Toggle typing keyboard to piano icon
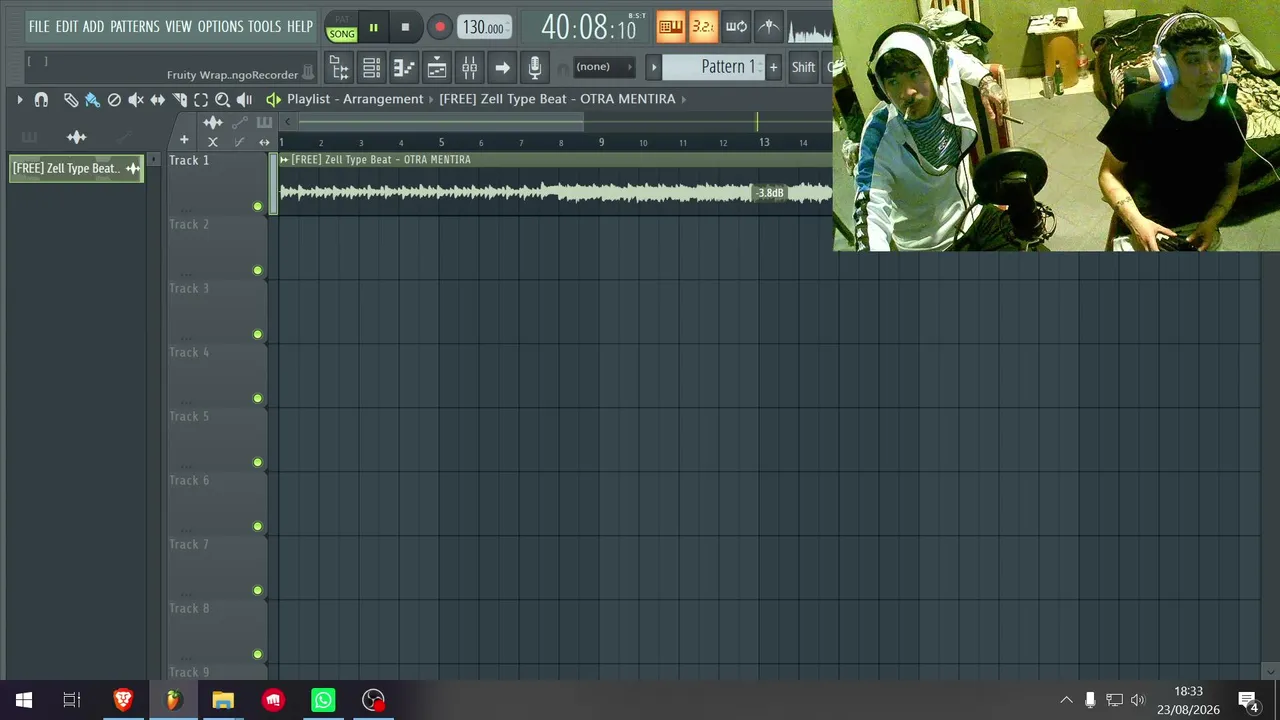Viewport: 1280px width, 720px height. click(x=670, y=27)
